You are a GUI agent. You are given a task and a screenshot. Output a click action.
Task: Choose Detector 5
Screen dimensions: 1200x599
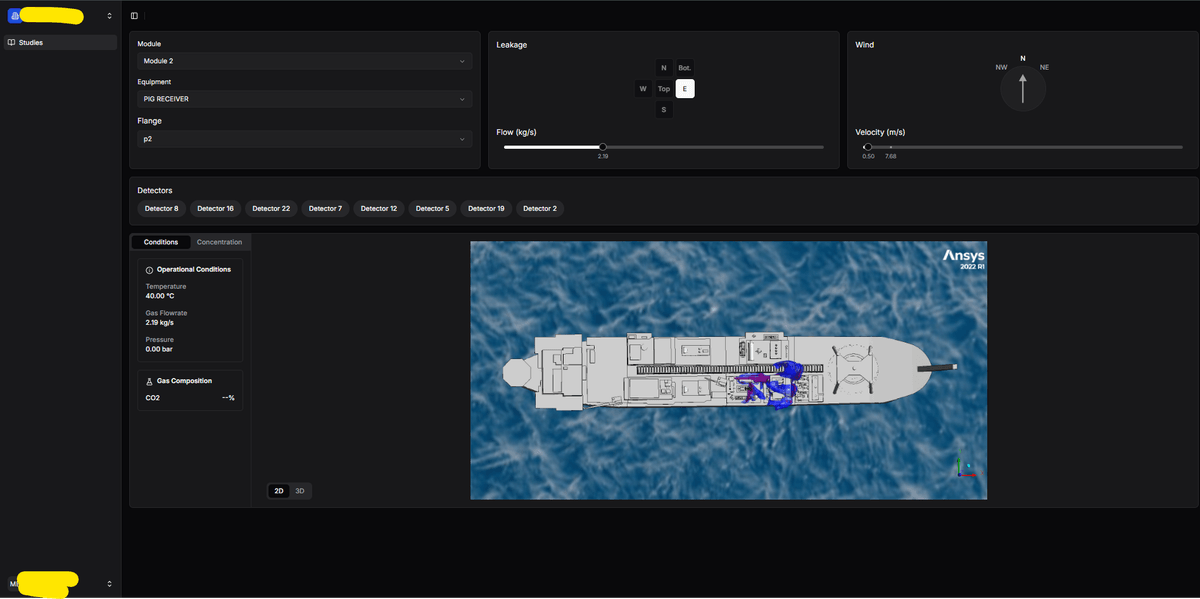[433, 208]
